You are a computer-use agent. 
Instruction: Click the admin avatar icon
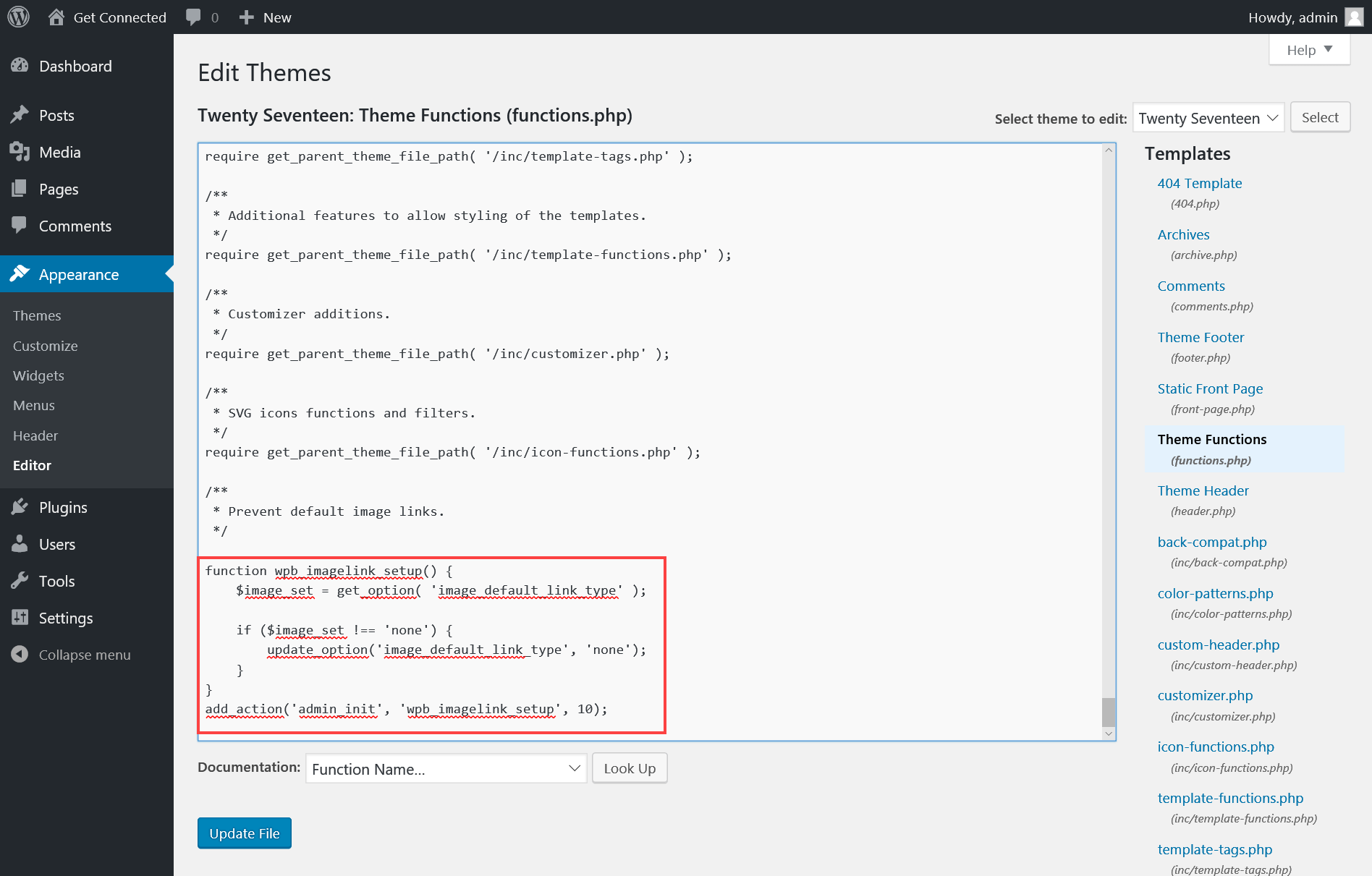coord(1354,17)
